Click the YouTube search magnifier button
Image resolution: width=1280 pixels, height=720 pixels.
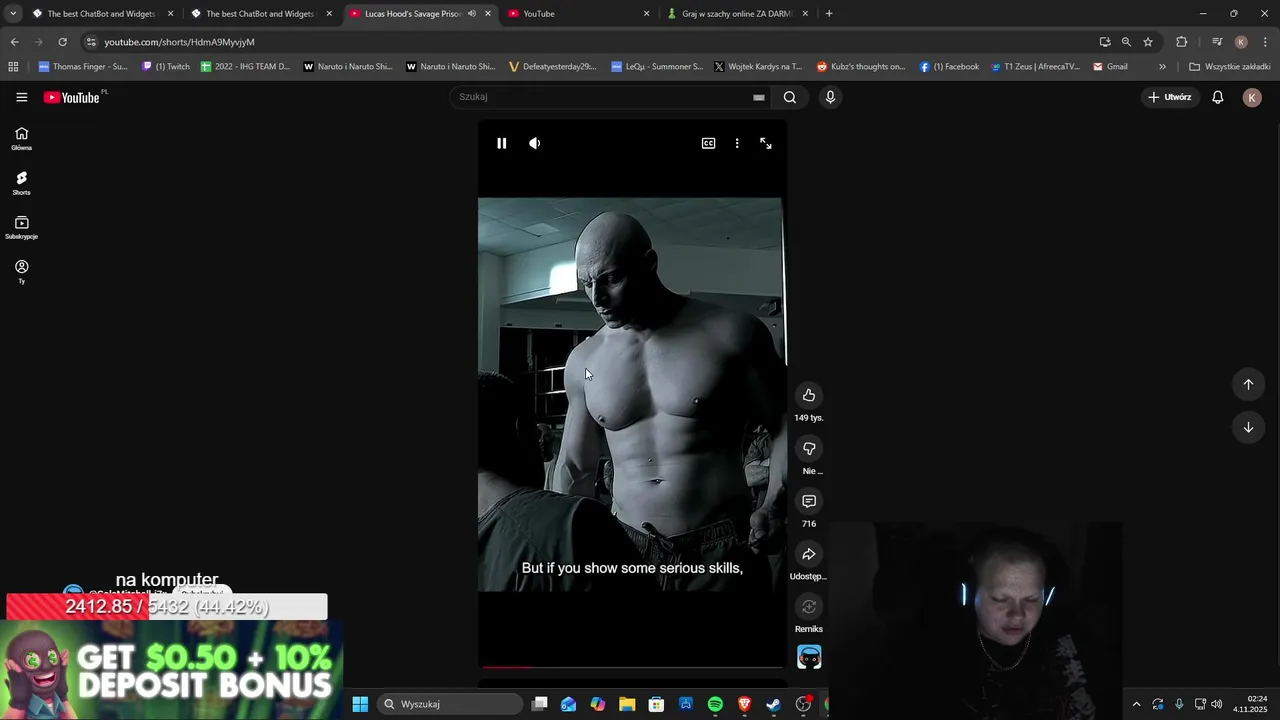point(790,97)
